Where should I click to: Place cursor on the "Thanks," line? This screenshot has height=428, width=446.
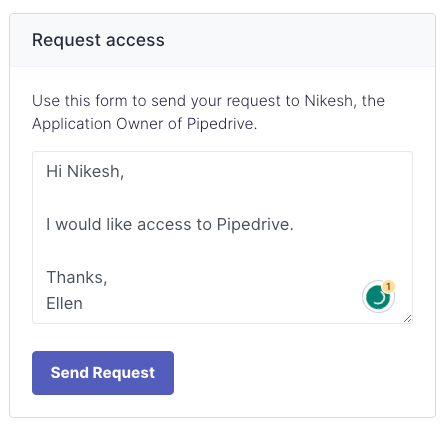[77, 277]
